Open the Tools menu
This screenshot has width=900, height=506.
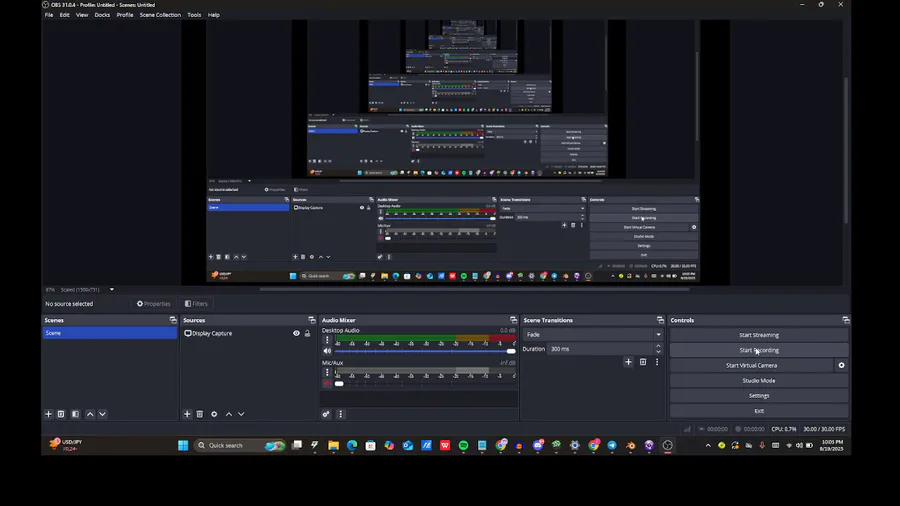(x=194, y=15)
